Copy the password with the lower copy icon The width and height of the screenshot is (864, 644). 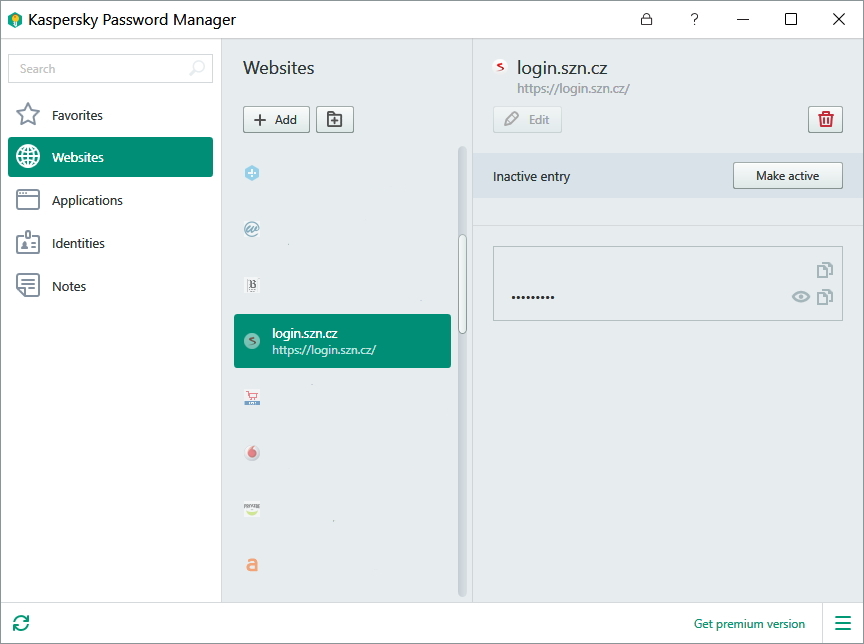click(825, 297)
